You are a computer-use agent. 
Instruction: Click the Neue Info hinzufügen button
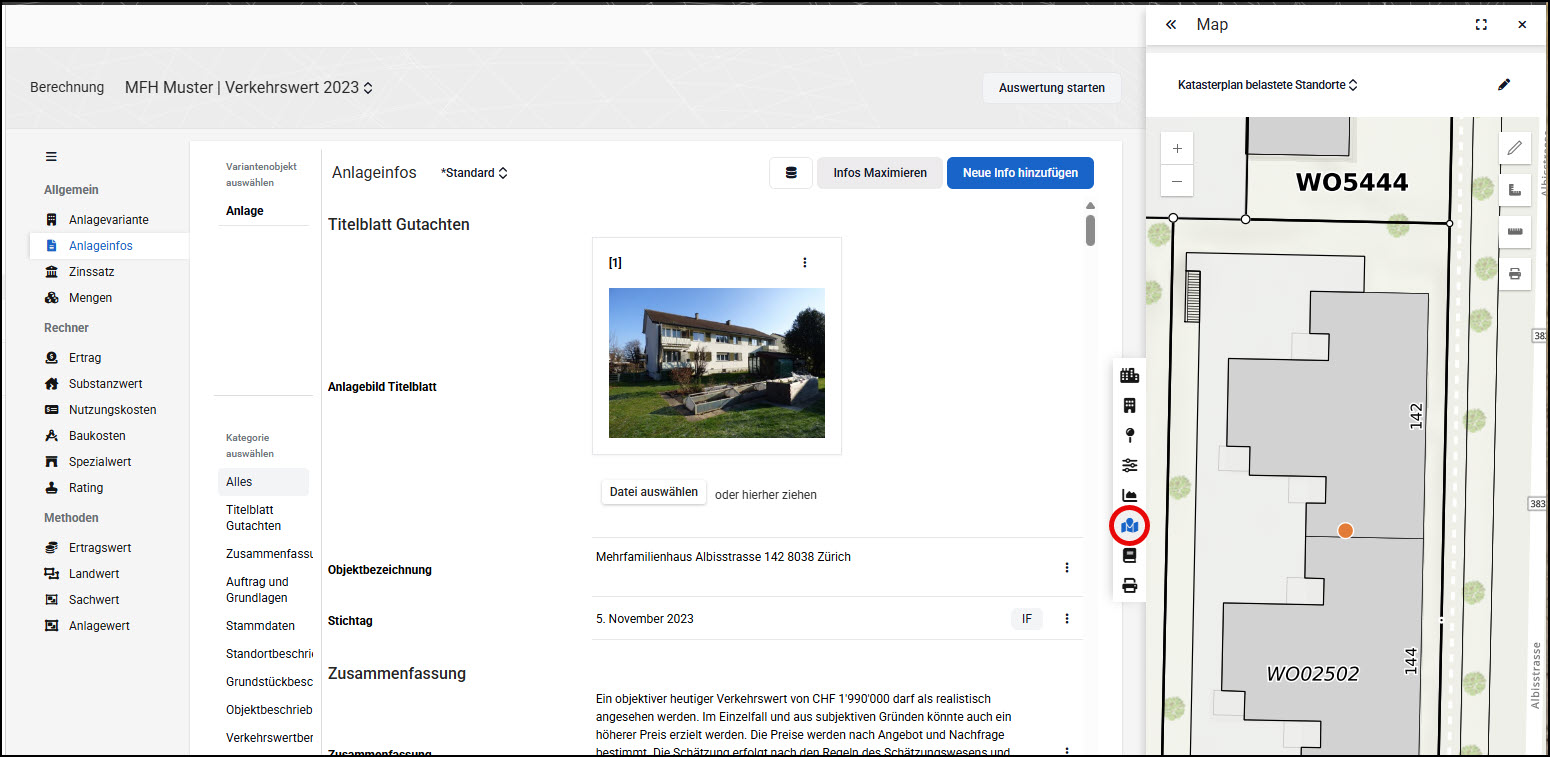(1020, 173)
